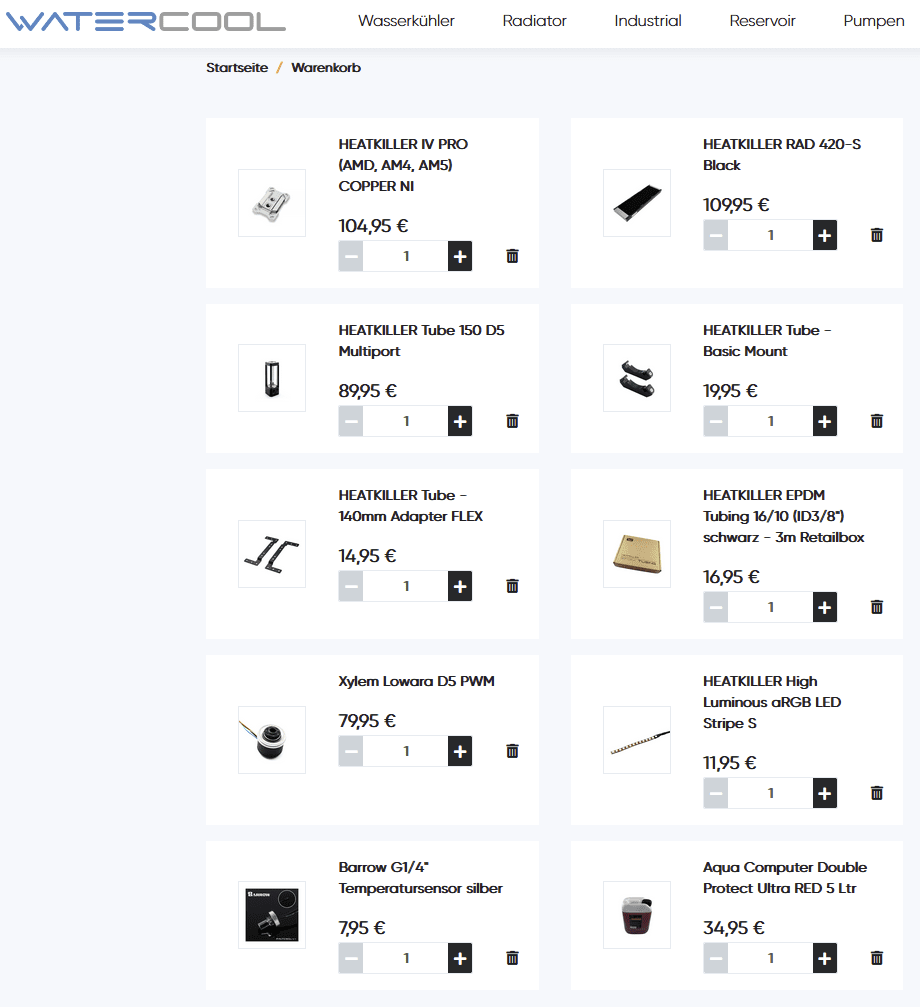The width and height of the screenshot is (920, 1007).
Task: Delete HEATKILLER EPDM Tubing from cart
Action: [x=877, y=608]
